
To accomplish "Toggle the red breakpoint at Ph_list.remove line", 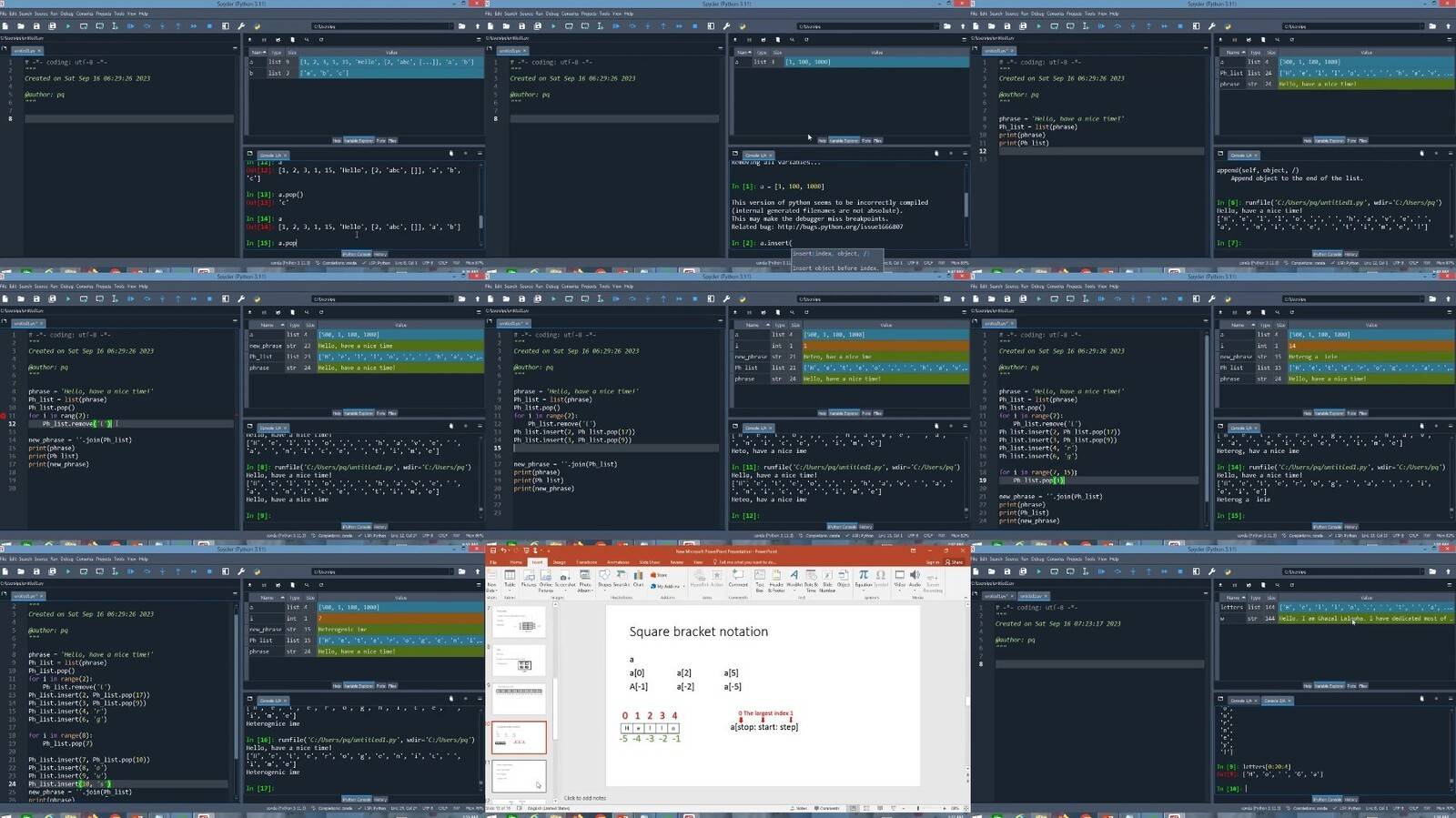I will pos(3,415).
